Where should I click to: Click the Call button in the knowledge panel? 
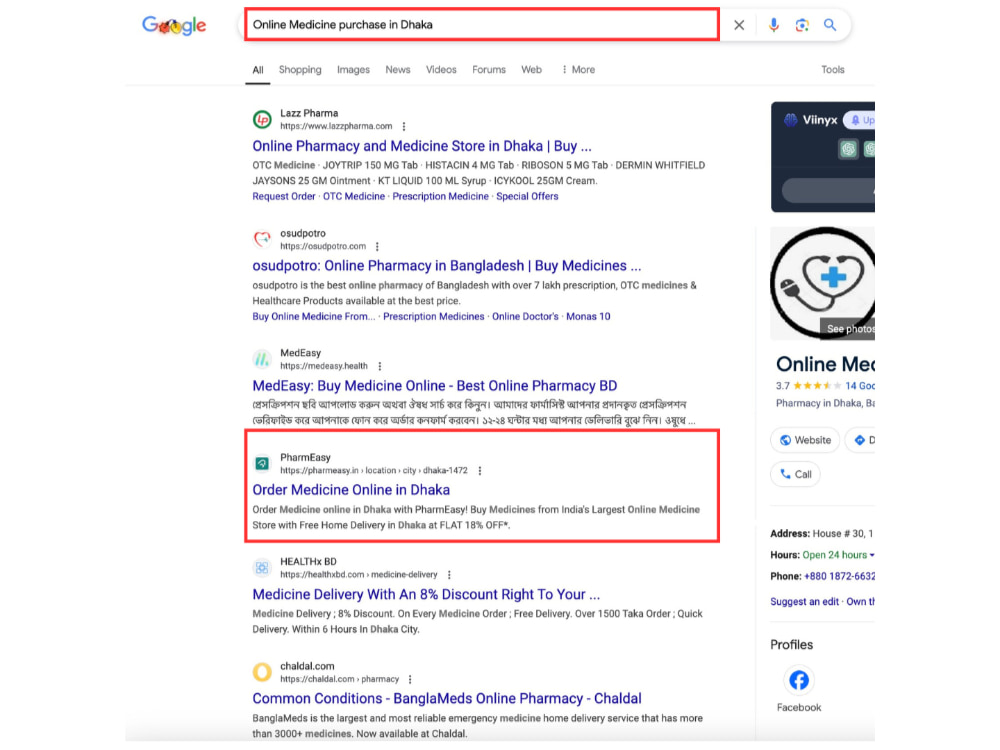(x=795, y=474)
